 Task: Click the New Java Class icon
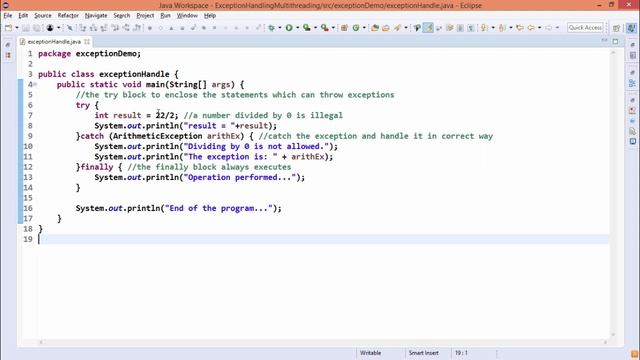click(x=356, y=28)
